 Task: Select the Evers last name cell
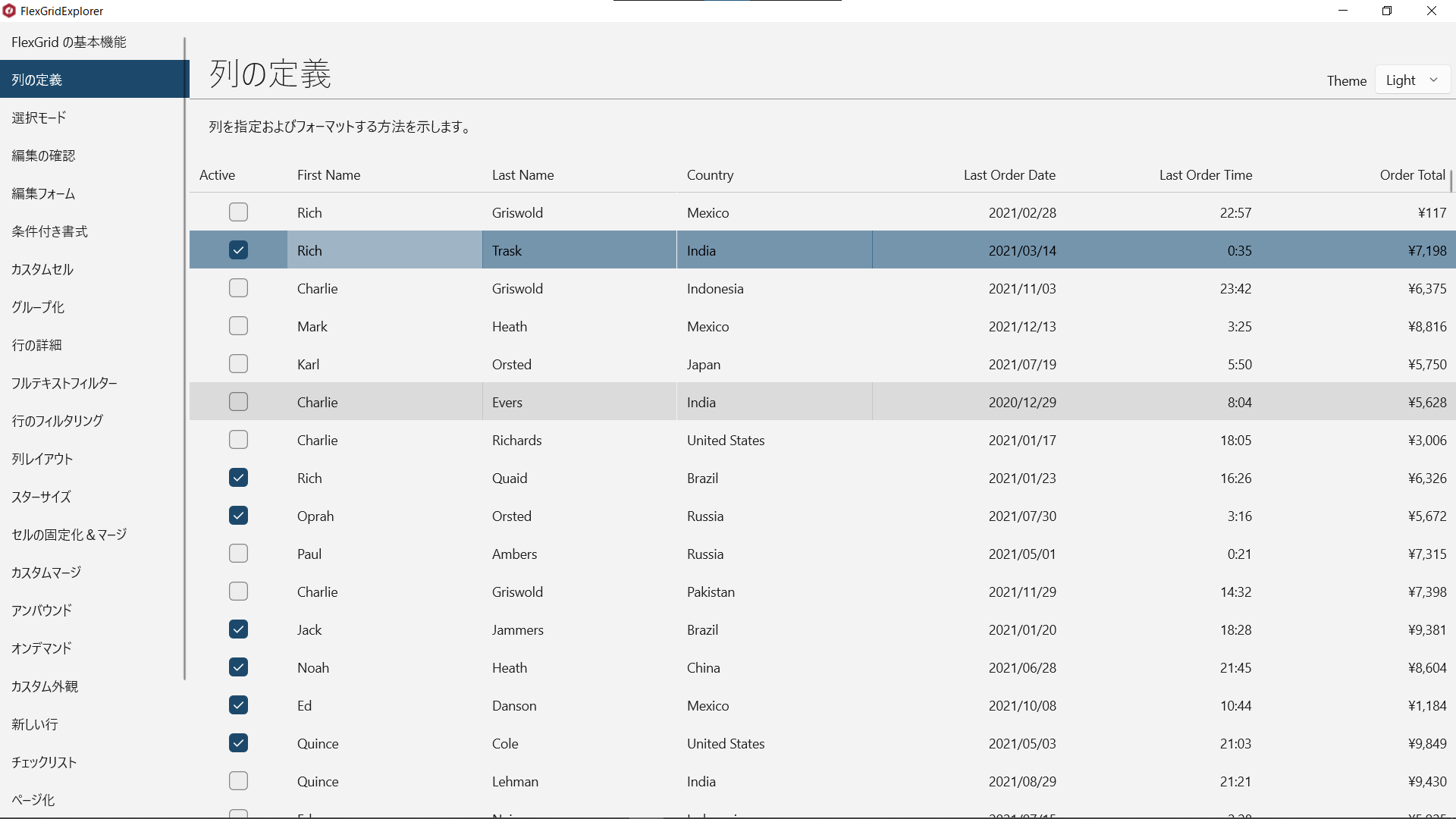coord(579,402)
